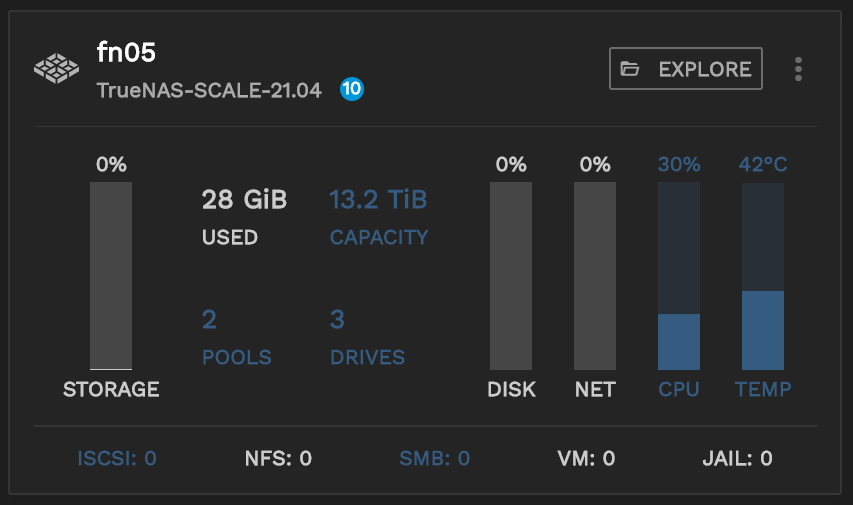Click the blue alerts badge showing 10
This screenshot has height=505, width=853.
tap(351, 89)
